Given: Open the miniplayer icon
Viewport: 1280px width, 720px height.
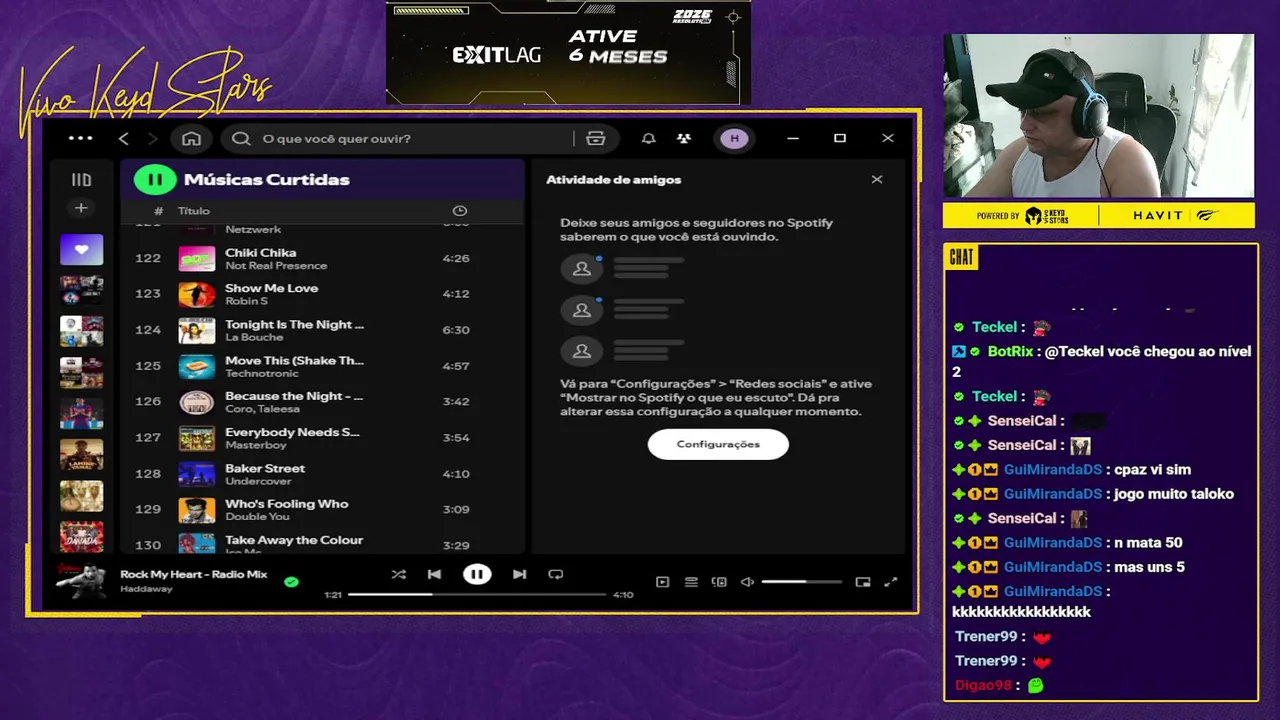Looking at the screenshot, I should tap(863, 582).
